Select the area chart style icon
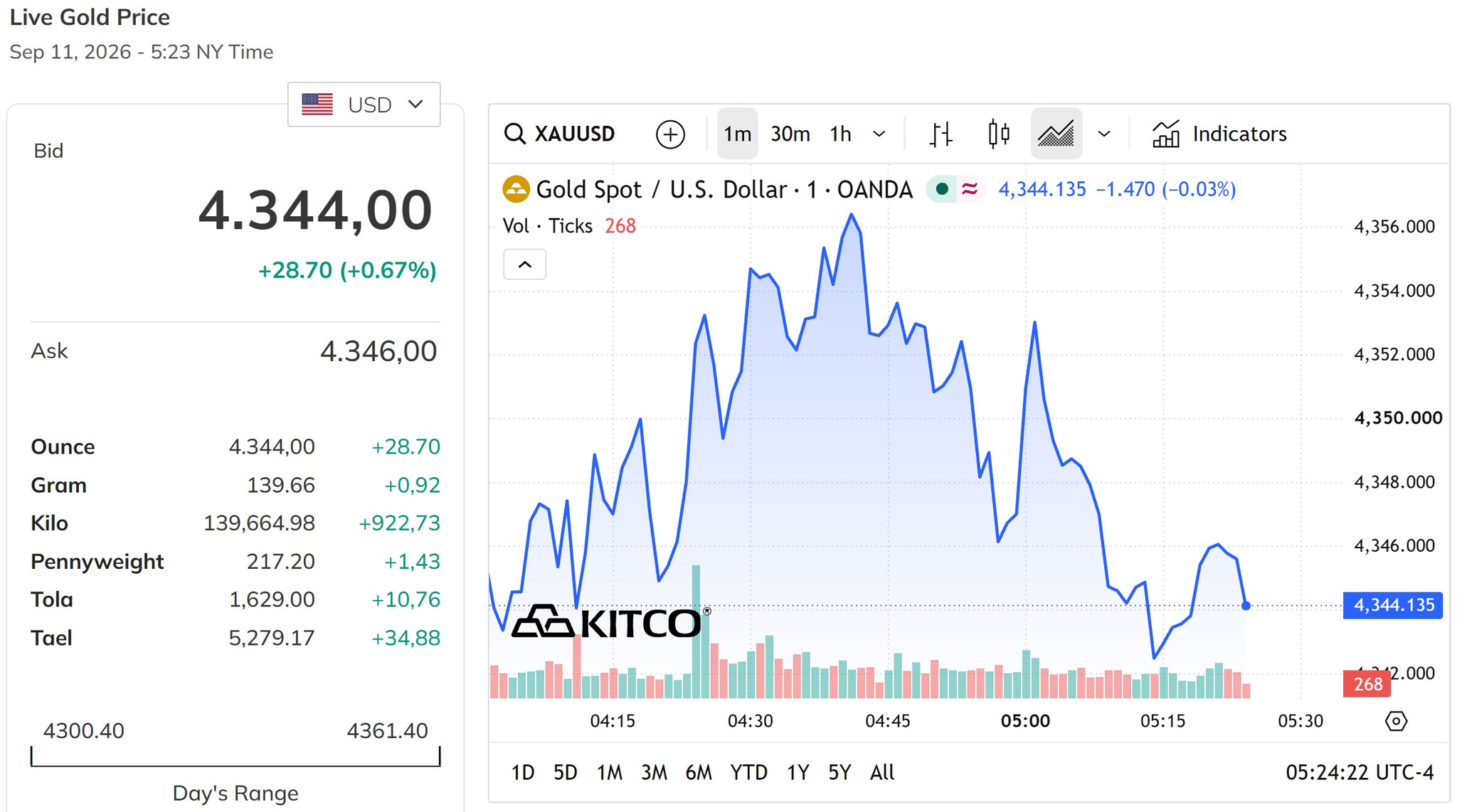The height and width of the screenshot is (812, 1457). [x=1056, y=134]
